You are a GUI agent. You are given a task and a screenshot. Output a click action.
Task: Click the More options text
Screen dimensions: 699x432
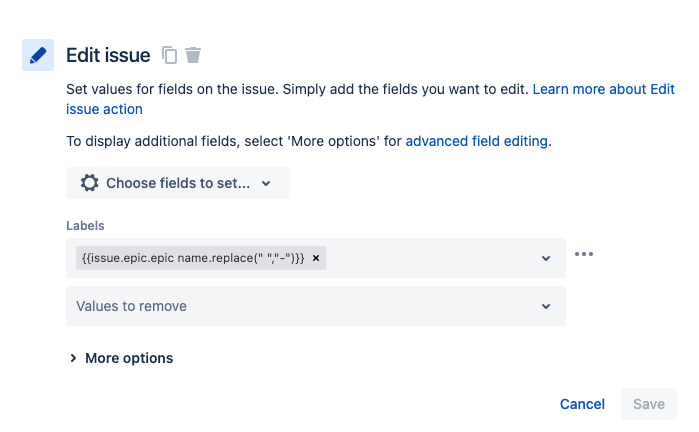pyautogui.click(x=129, y=358)
